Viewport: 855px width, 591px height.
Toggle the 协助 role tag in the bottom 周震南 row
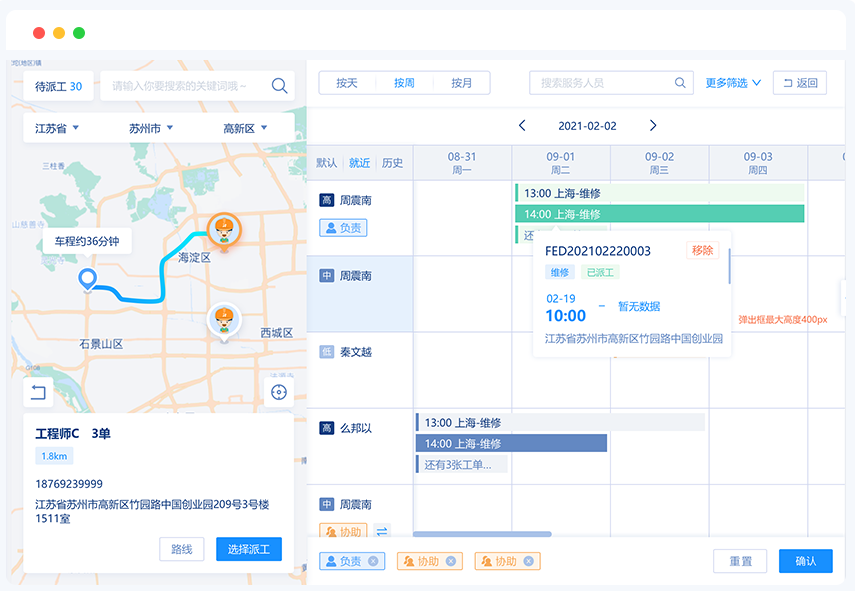point(343,530)
